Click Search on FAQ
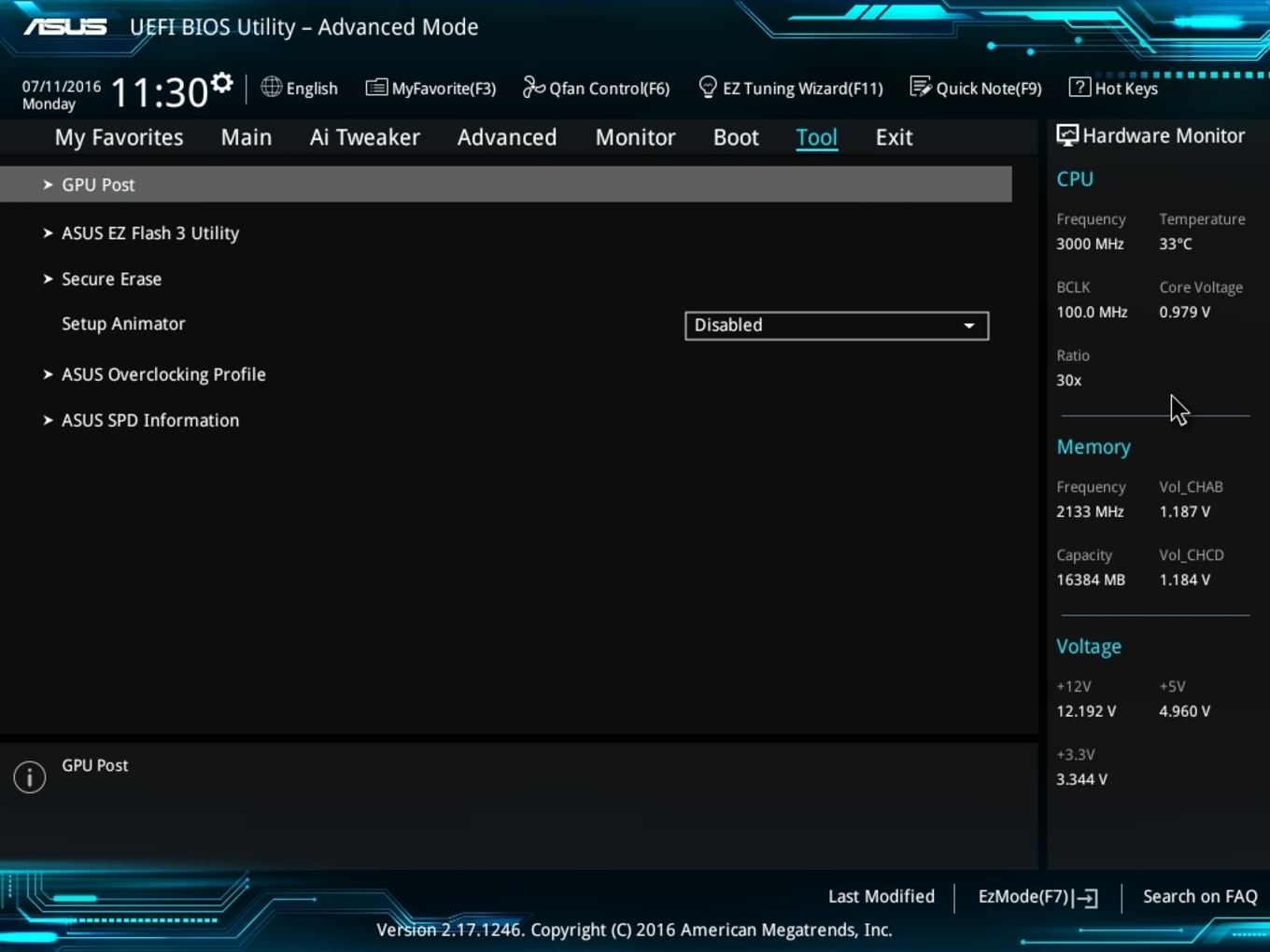 [1200, 896]
